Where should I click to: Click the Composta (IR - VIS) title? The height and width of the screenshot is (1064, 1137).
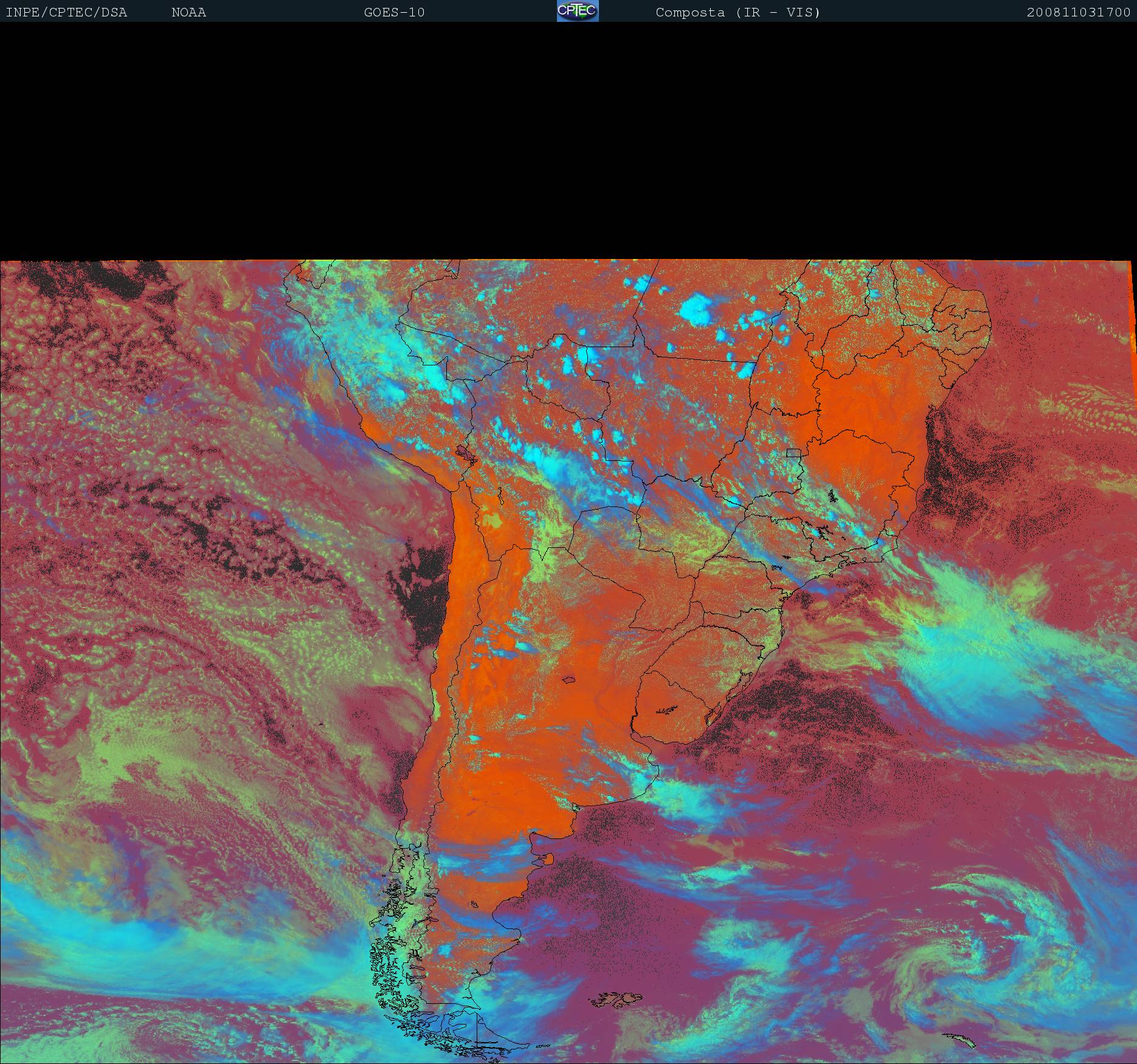(738, 12)
